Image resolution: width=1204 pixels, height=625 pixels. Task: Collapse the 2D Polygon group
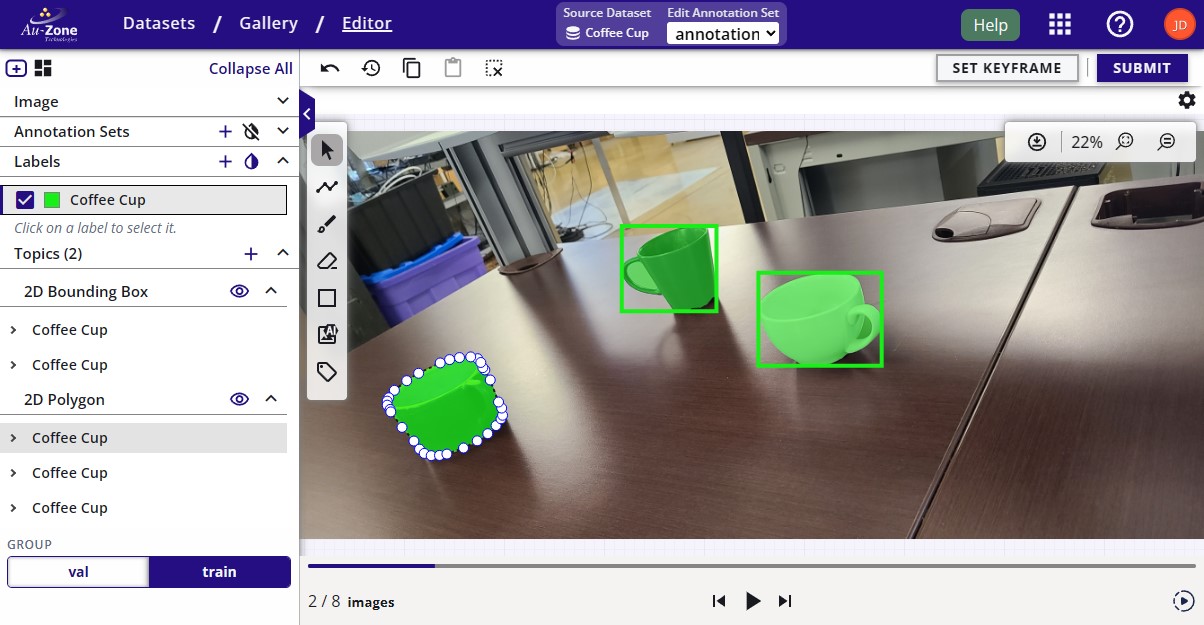270,399
